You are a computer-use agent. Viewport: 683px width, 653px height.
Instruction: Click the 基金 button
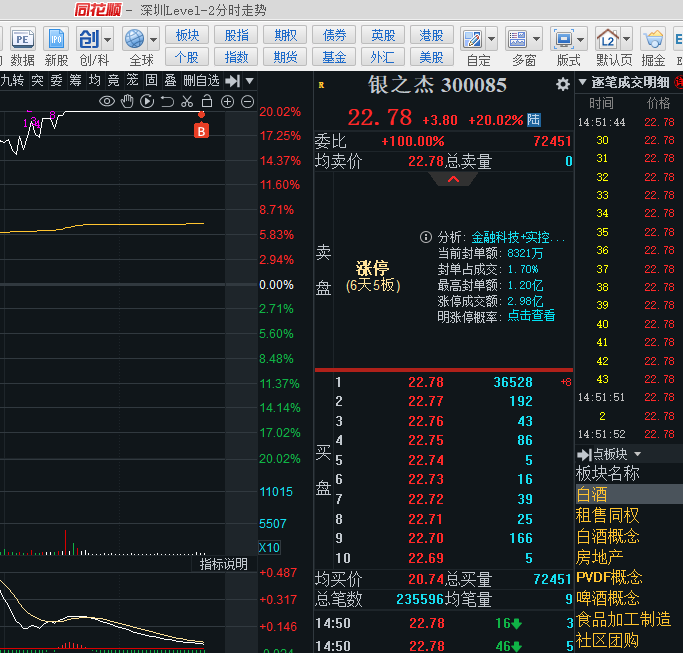[x=334, y=57]
